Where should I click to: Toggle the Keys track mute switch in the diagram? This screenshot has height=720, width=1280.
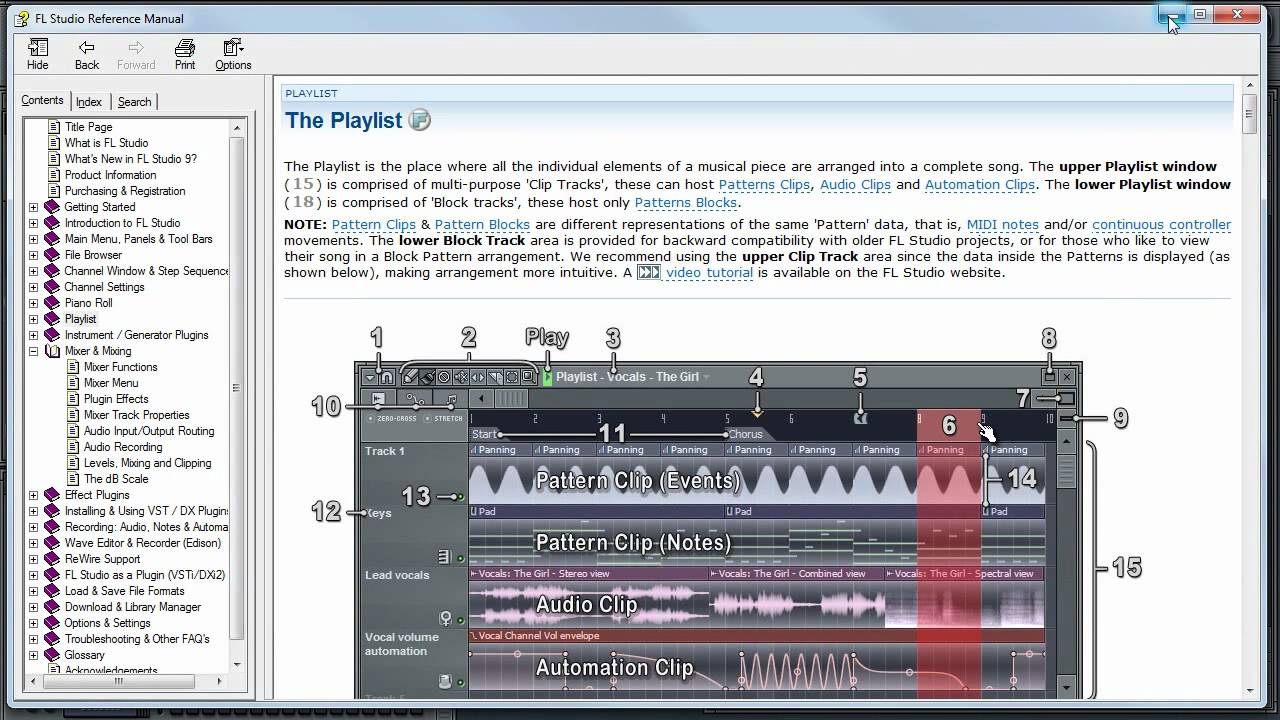tap(460, 558)
